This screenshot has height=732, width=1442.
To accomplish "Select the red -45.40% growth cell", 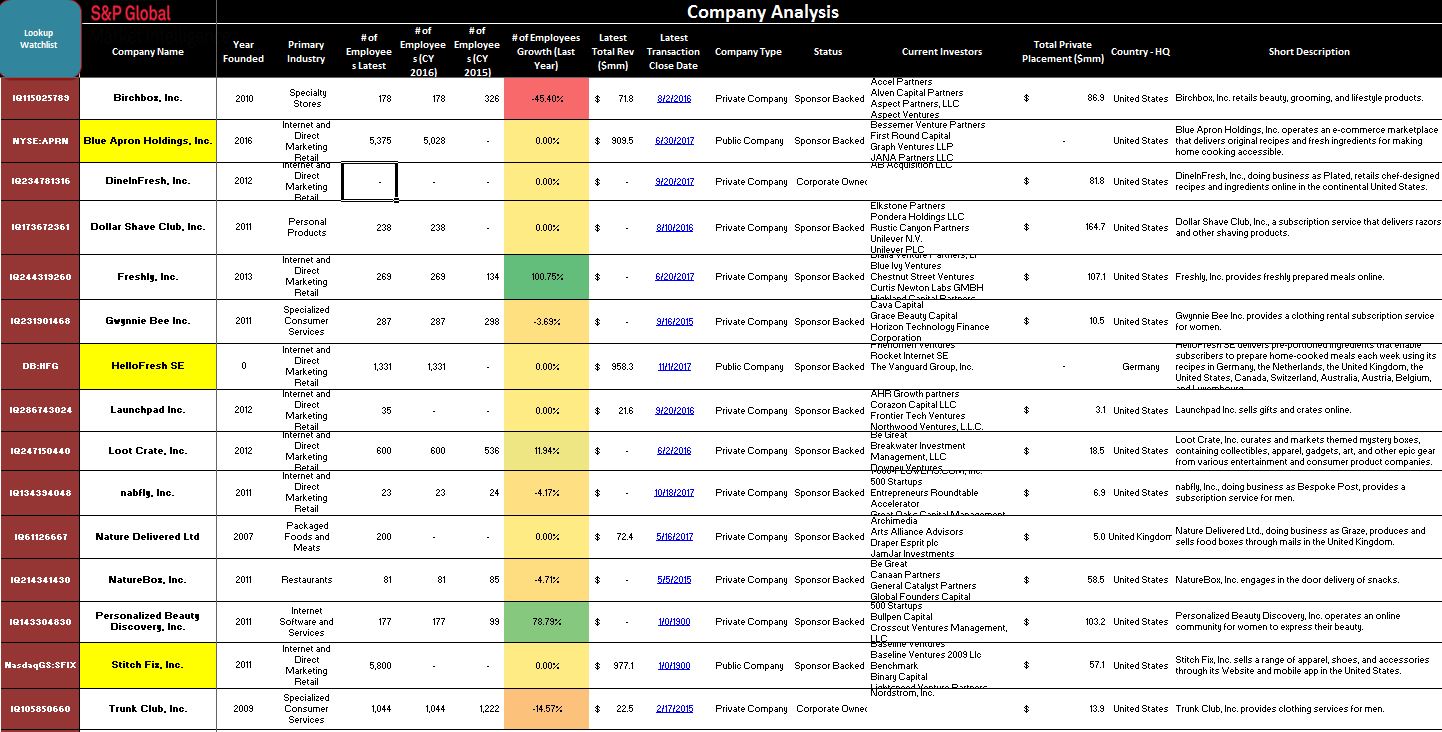I will [547, 99].
